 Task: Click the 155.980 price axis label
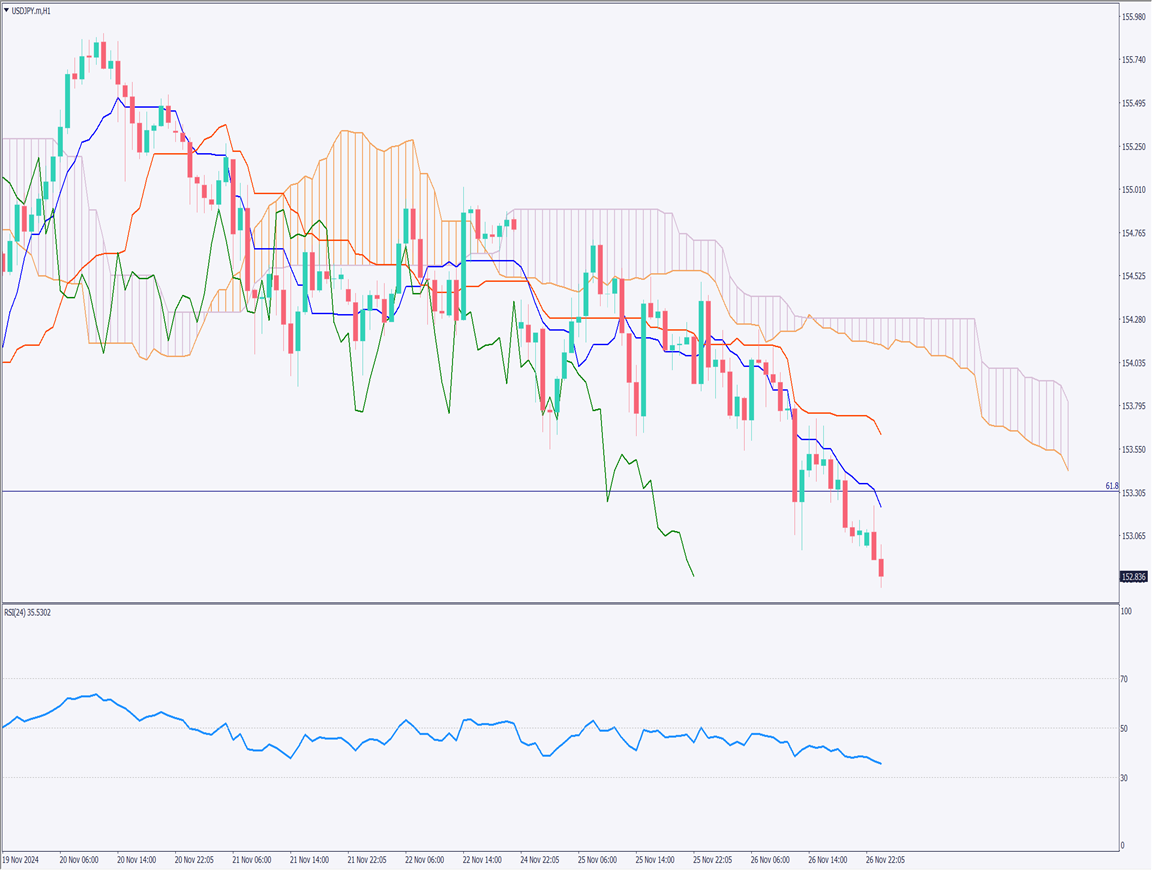tap(1133, 17)
